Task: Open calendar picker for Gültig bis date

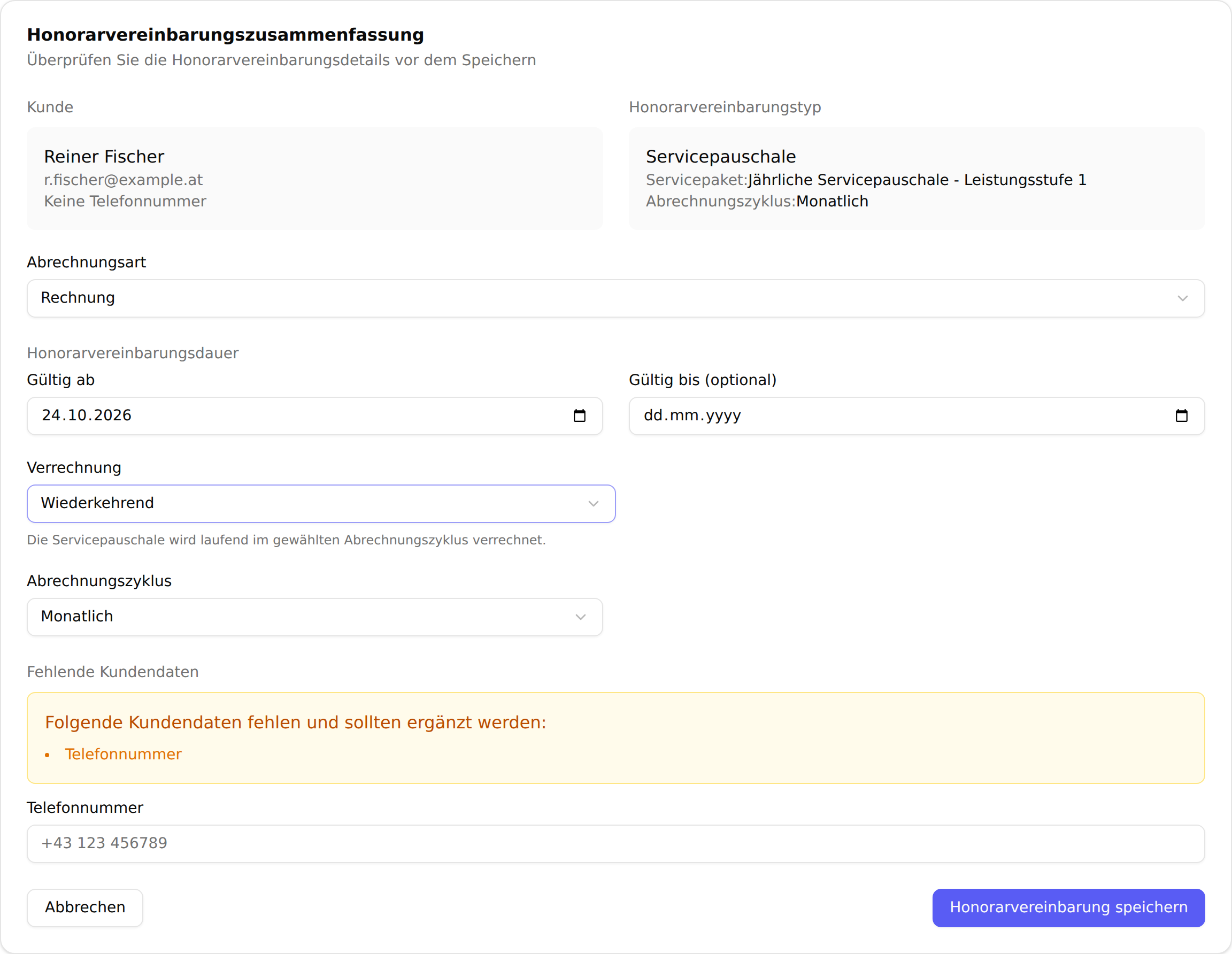Action: tap(1181, 416)
